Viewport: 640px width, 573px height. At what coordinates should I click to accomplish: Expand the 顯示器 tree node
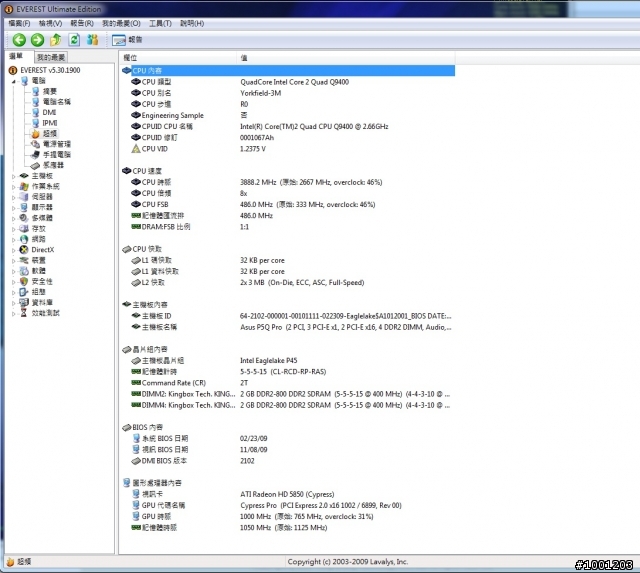[x=13, y=208]
